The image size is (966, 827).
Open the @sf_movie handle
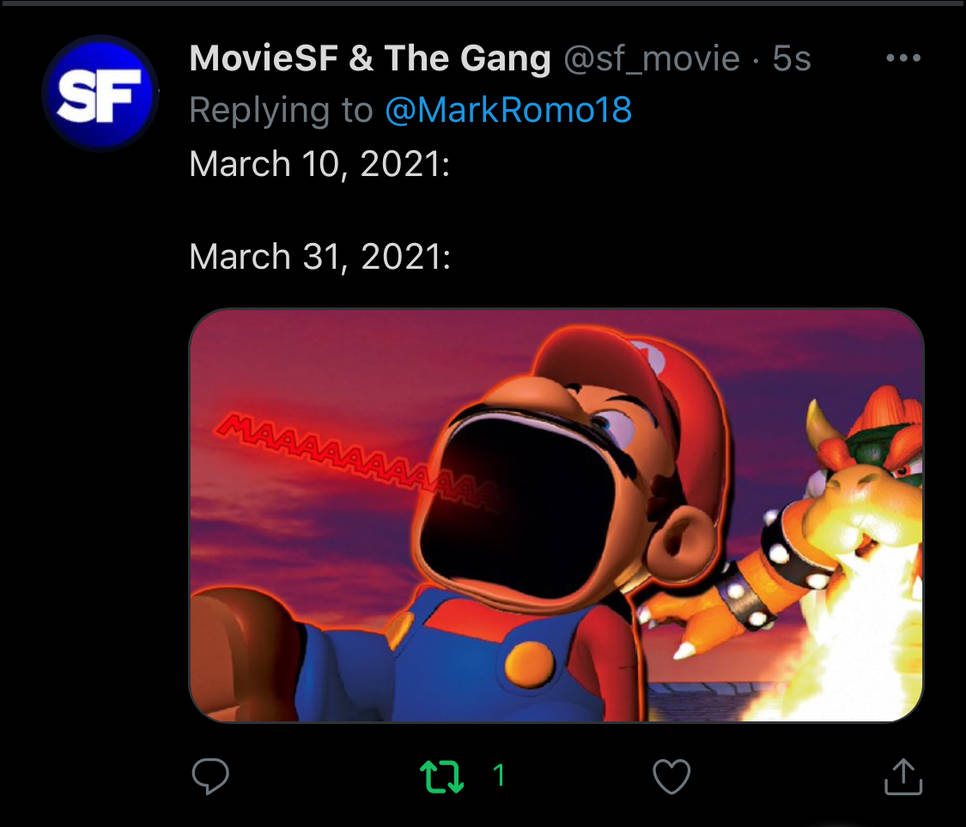pyautogui.click(x=651, y=59)
